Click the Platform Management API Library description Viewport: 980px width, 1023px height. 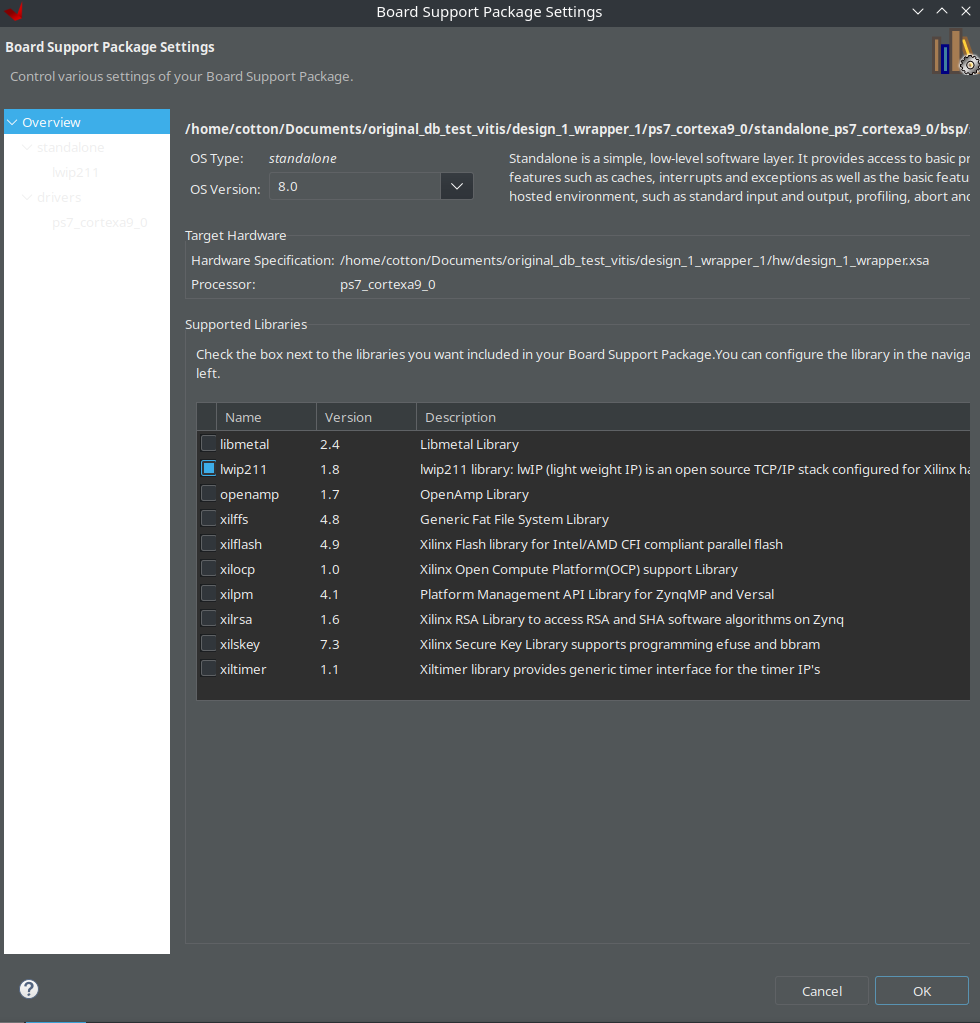[x=597, y=594]
